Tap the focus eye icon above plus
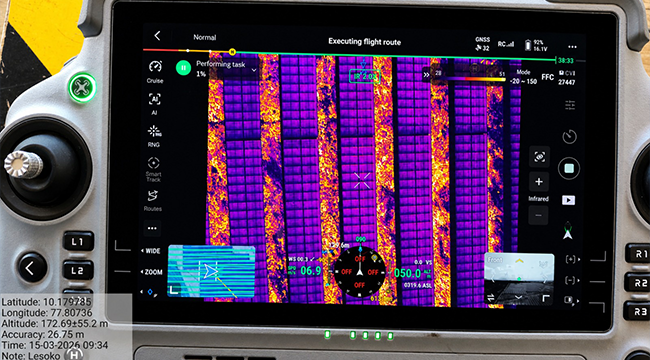Screen dimensions: 650x360 click(x=539, y=157)
